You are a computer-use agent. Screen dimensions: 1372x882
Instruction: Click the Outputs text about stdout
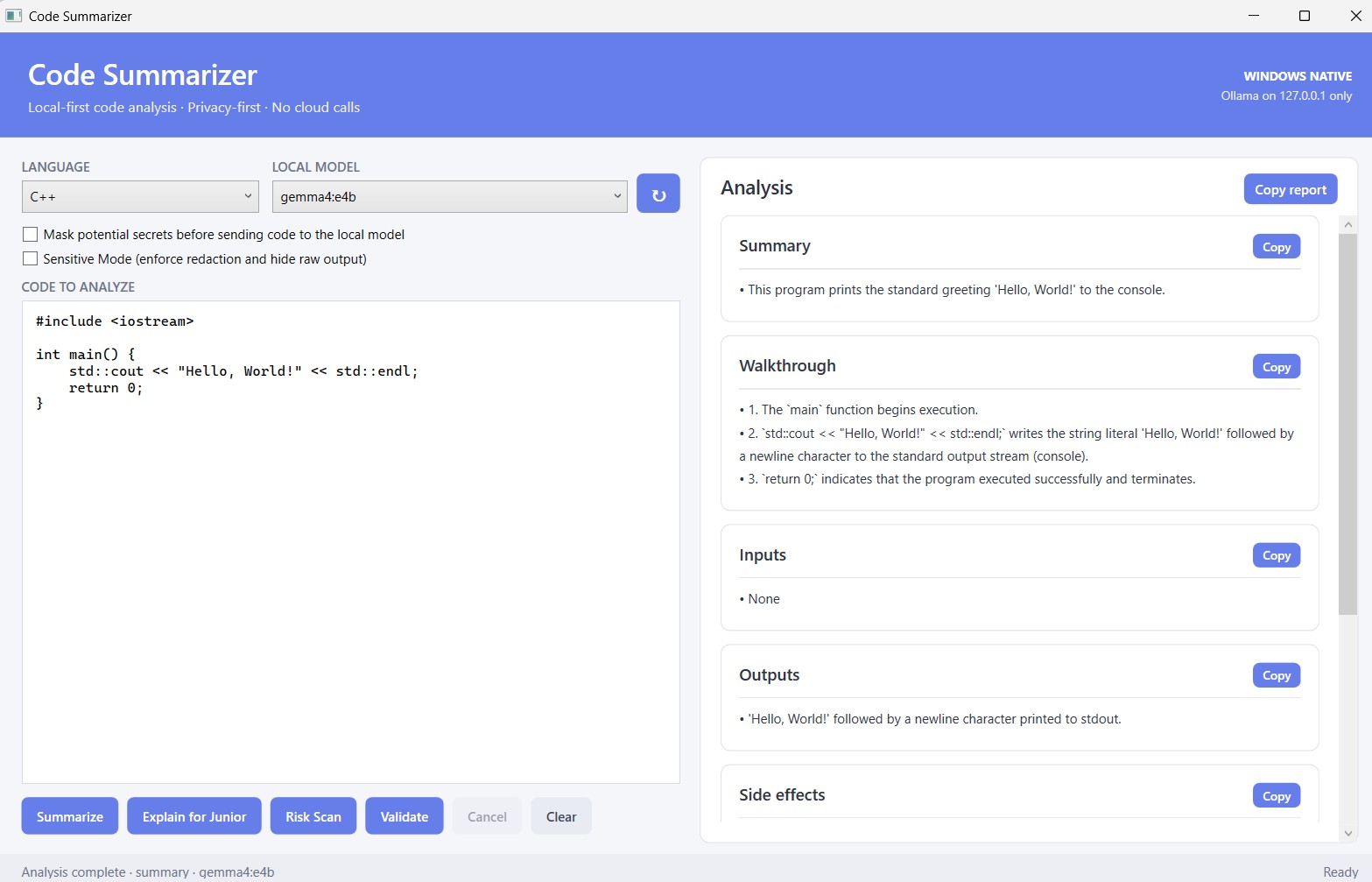pos(931,719)
